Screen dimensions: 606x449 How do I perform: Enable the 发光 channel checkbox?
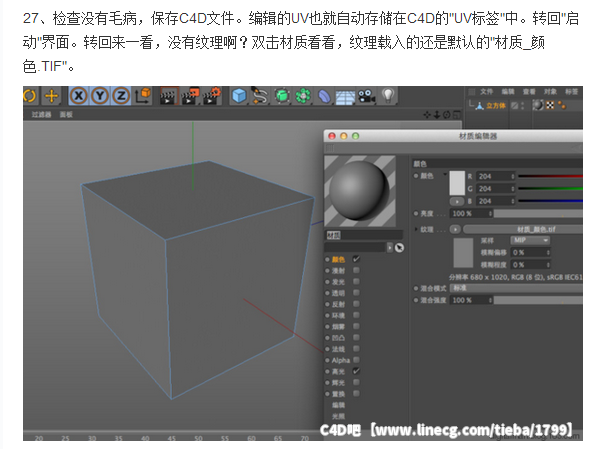356,281
